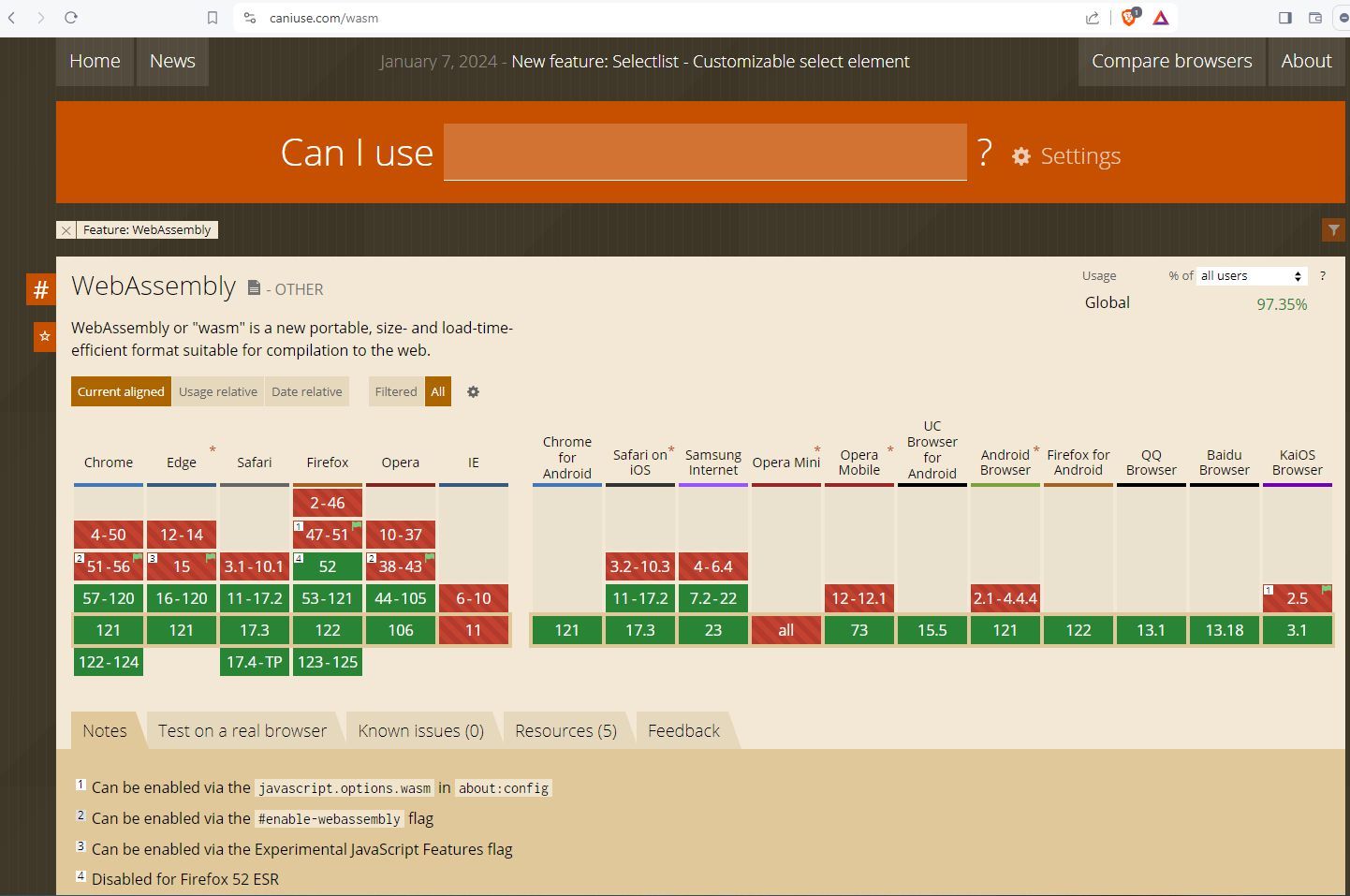
Task: Switch to Known issues (0) tab
Action: 421,731
